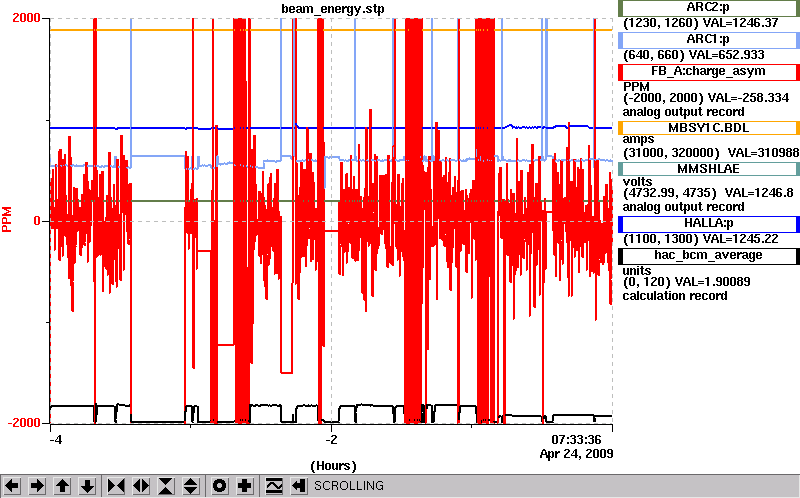Screen dimensions: 800x498
Task: Click the volts unit label
Action: click(637, 182)
